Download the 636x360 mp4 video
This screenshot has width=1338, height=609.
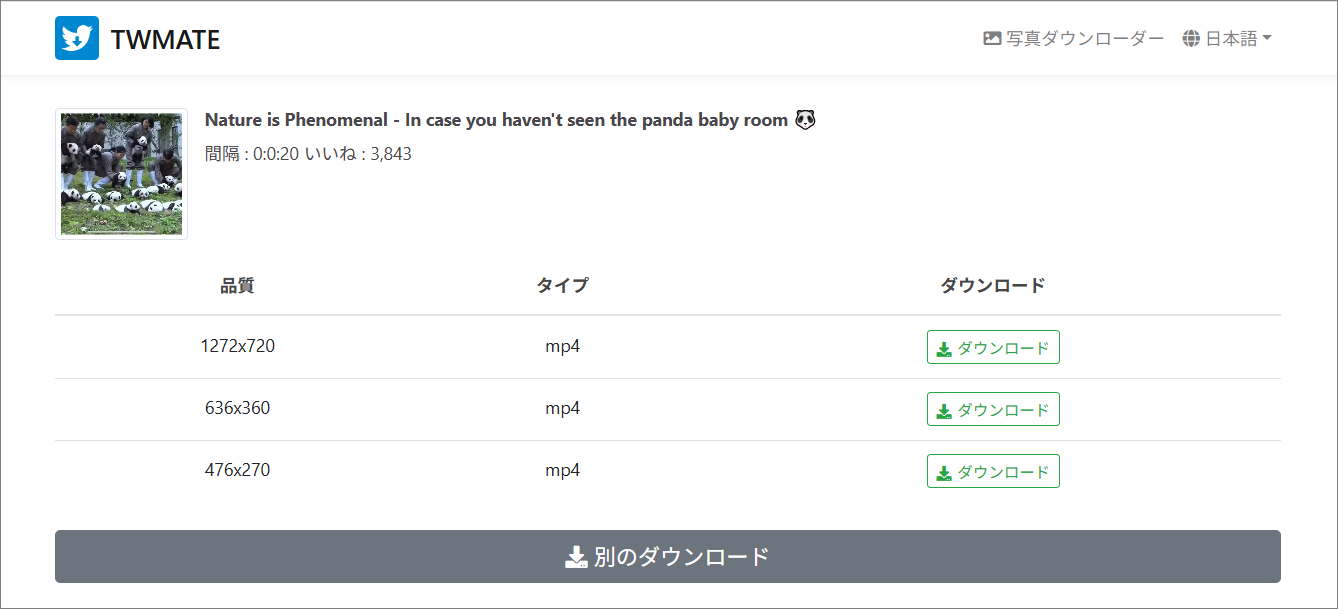pos(993,409)
